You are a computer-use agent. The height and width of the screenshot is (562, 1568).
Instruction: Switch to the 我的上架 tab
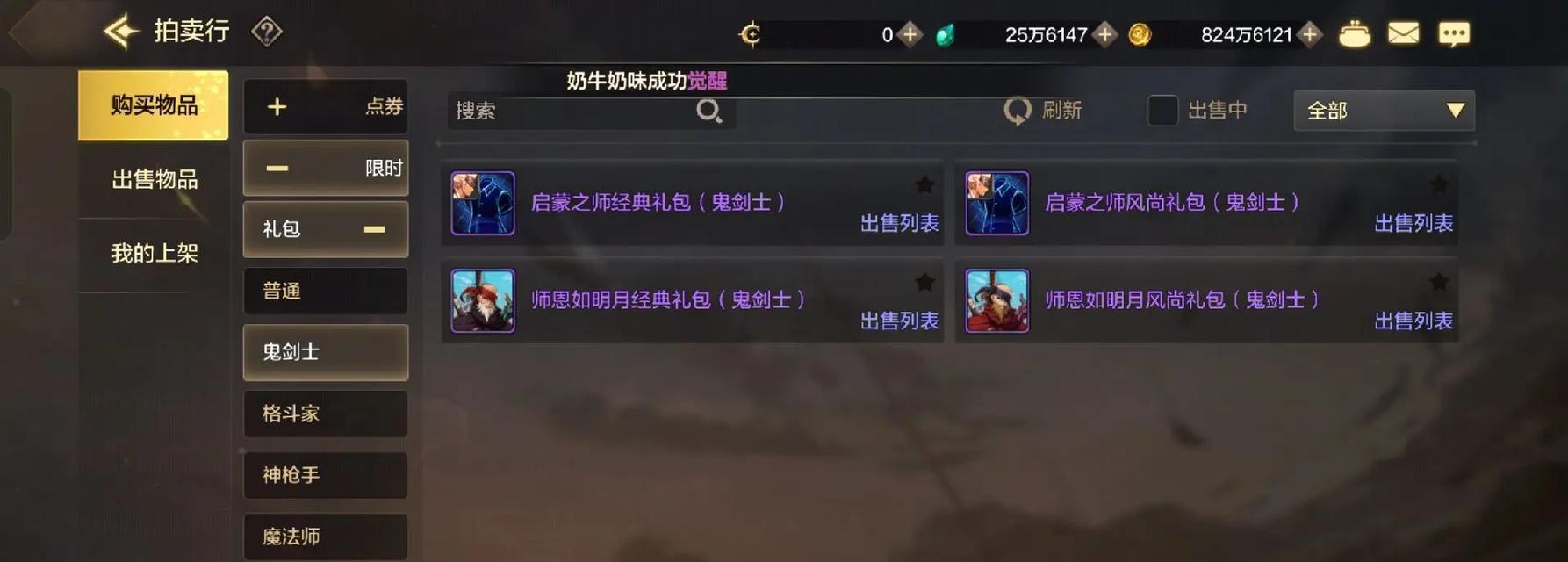point(155,254)
